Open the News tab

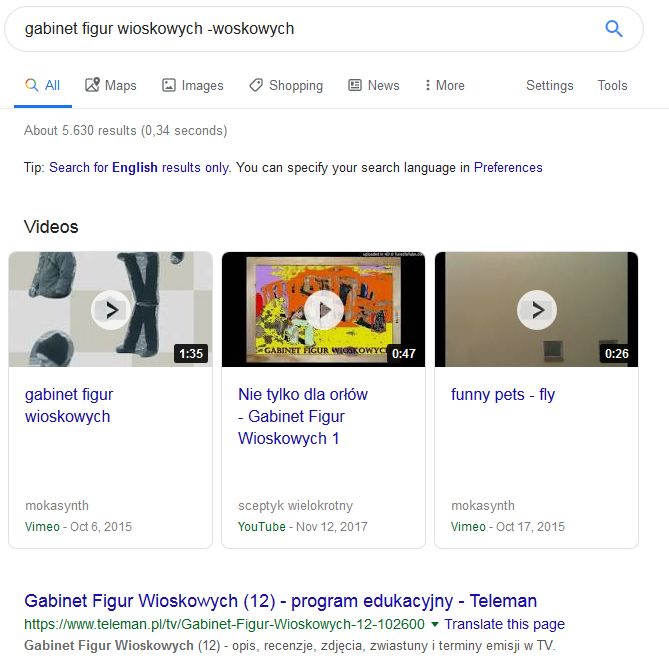373,85
